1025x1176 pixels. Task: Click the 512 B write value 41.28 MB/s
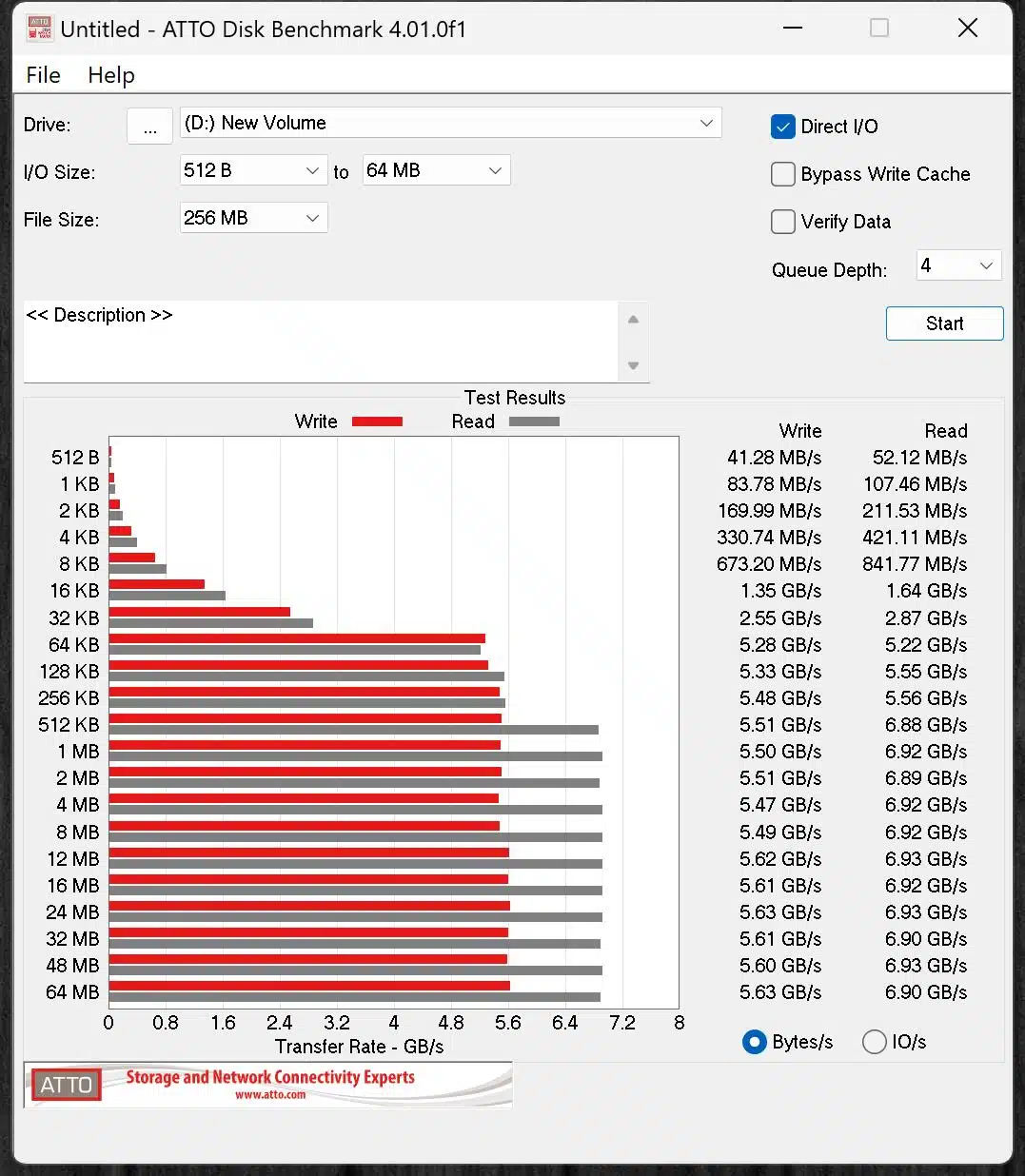[x=774, y=458]
